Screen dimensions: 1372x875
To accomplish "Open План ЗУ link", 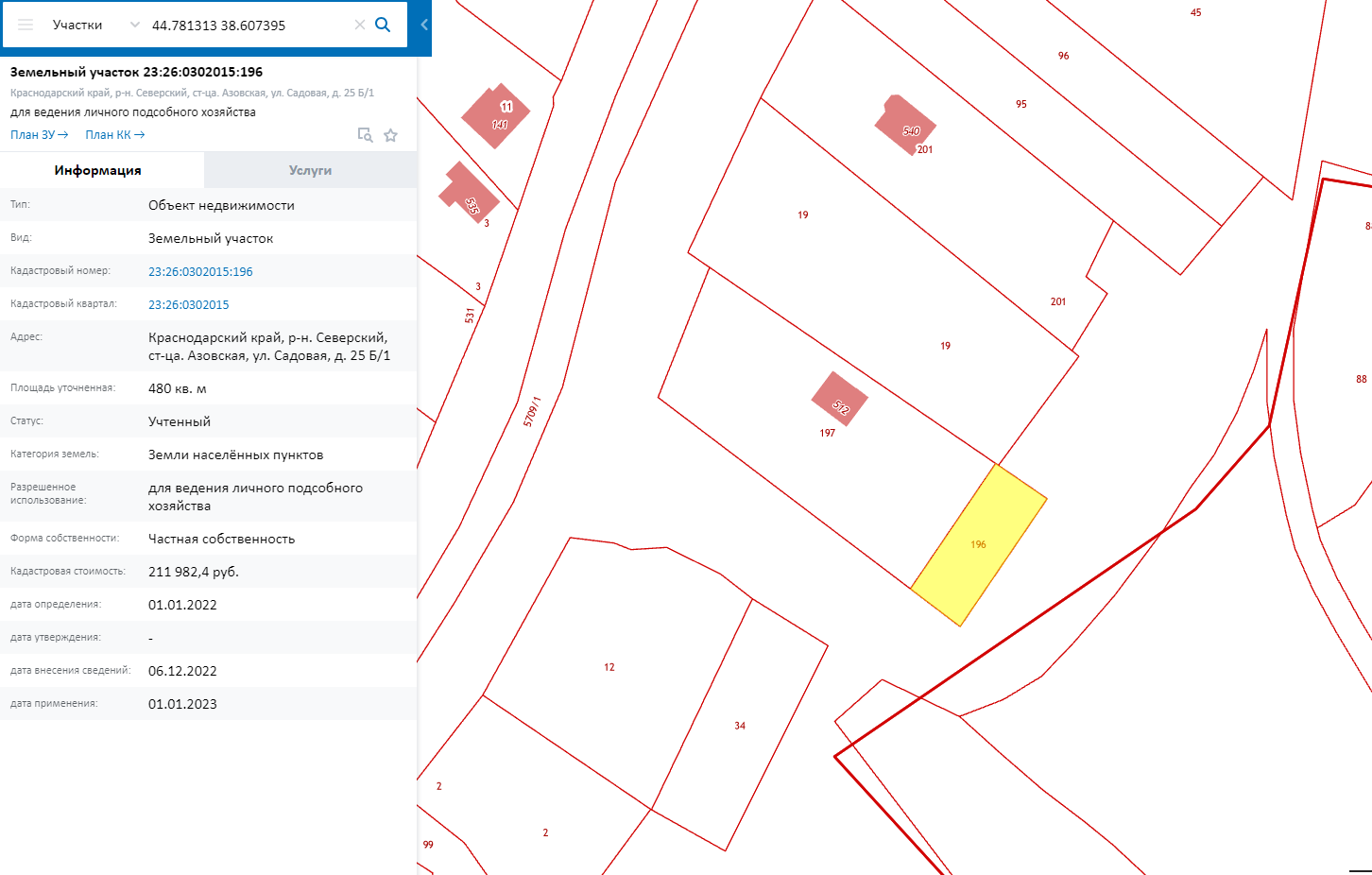I will (x=40, y=135).
